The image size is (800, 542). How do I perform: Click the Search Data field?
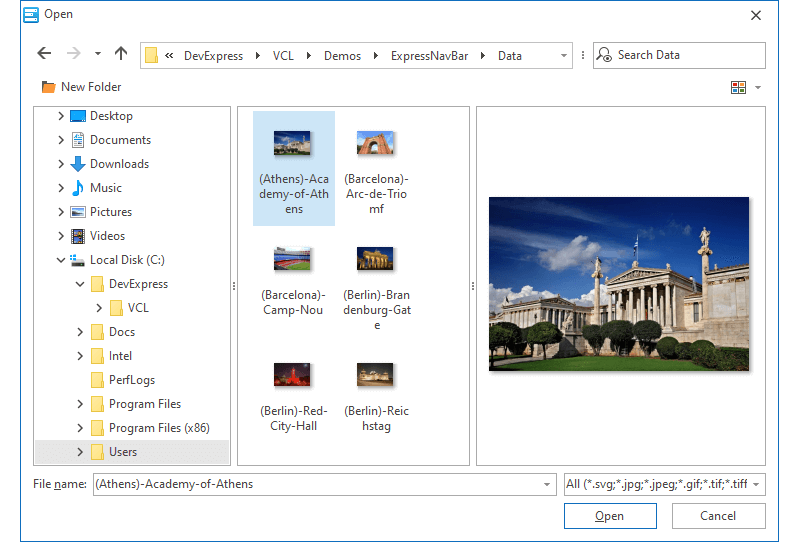tap(687, 55)
